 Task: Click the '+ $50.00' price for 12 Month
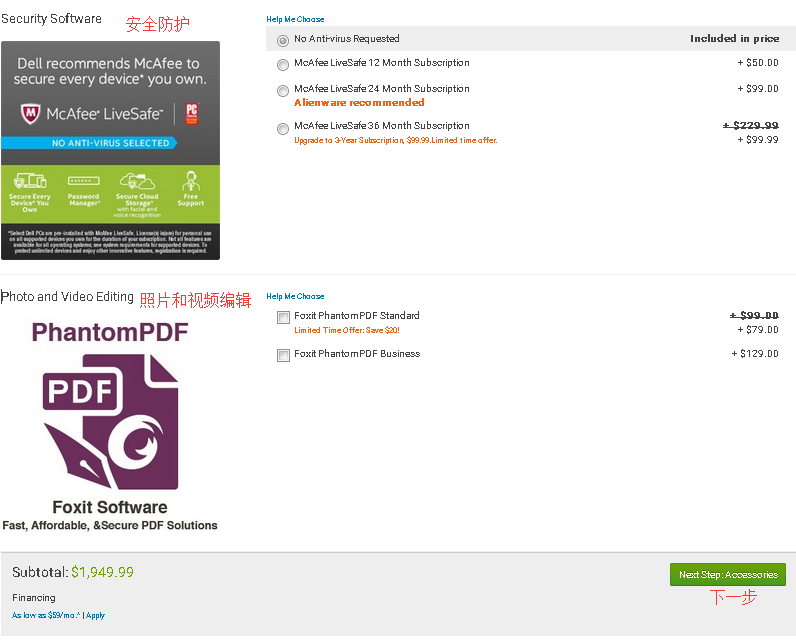(758, 62)
